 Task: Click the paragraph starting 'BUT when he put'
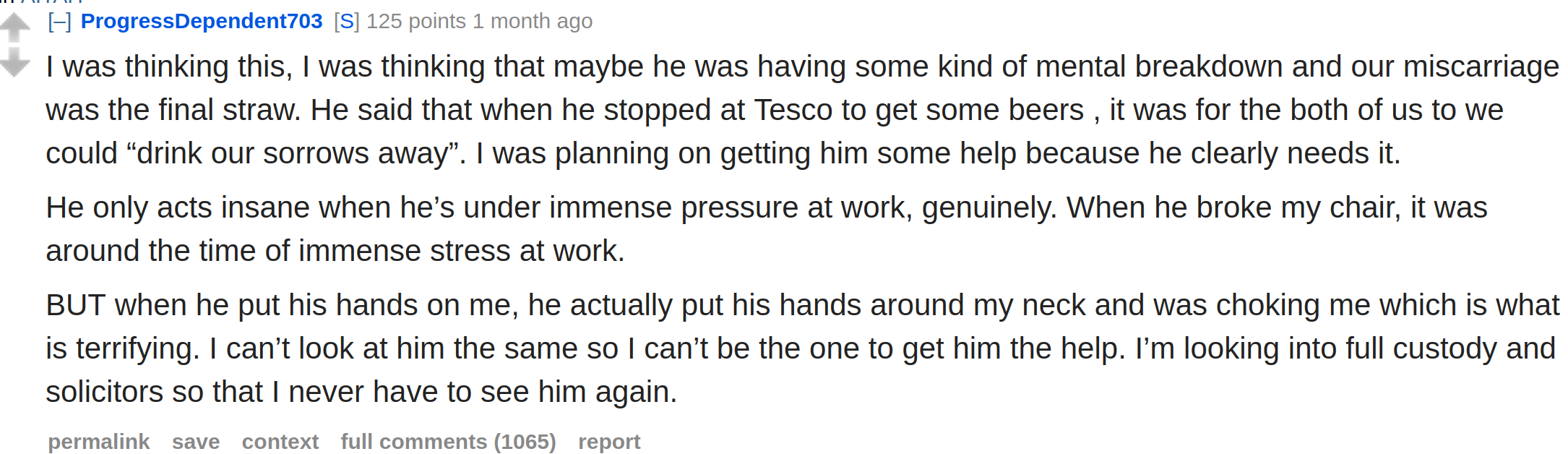click(x=802, y=348)
